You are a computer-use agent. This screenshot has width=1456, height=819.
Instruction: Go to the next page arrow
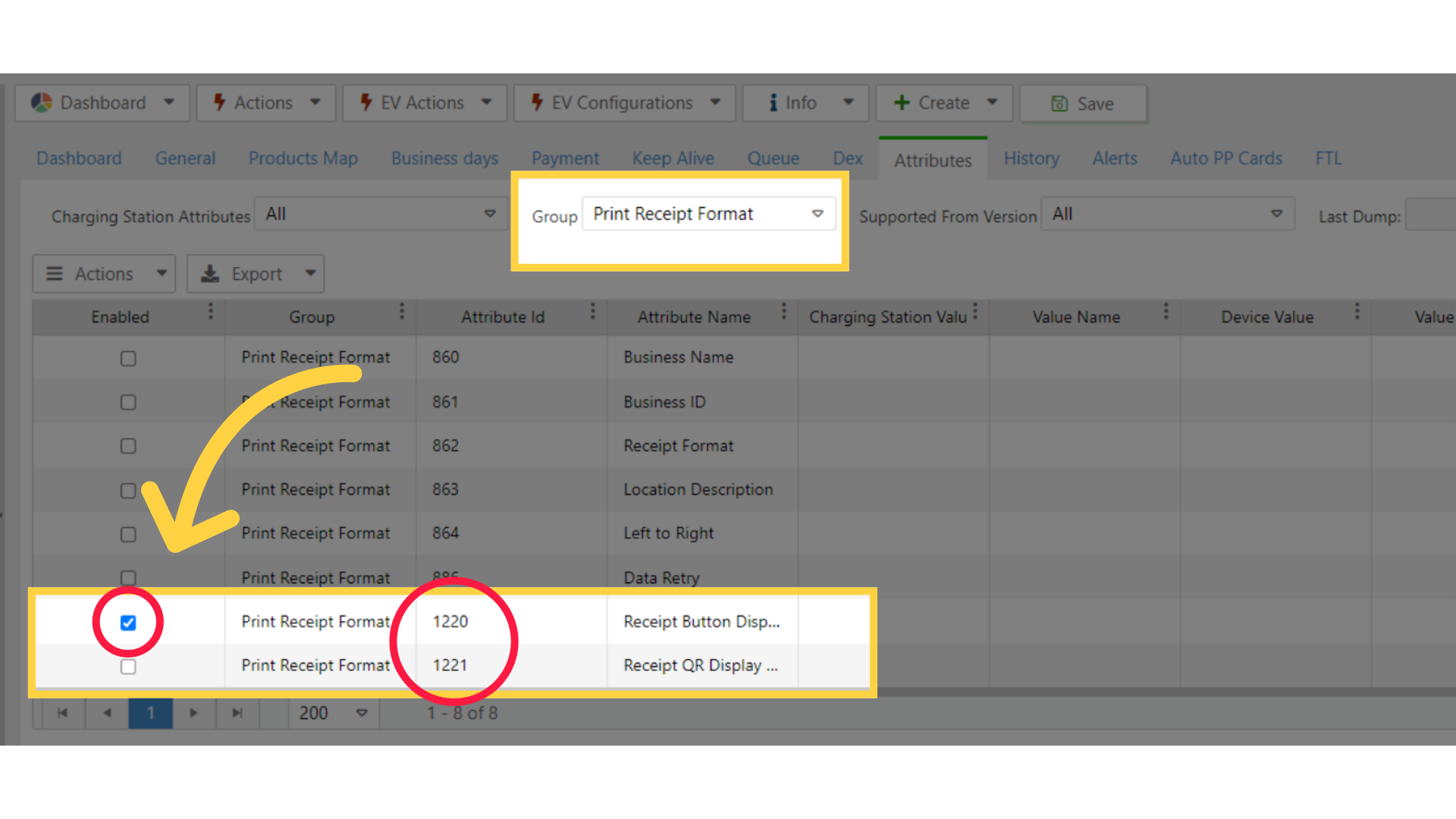point(193,713)
